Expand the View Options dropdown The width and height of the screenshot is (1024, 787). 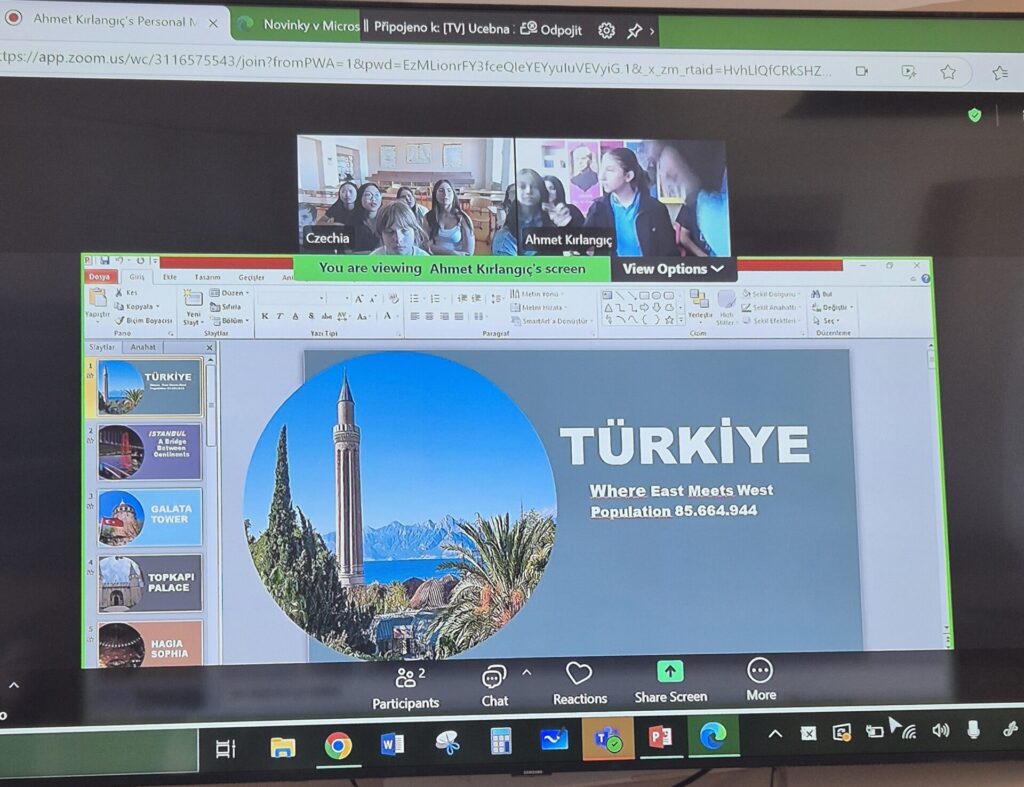coord(673,268)
